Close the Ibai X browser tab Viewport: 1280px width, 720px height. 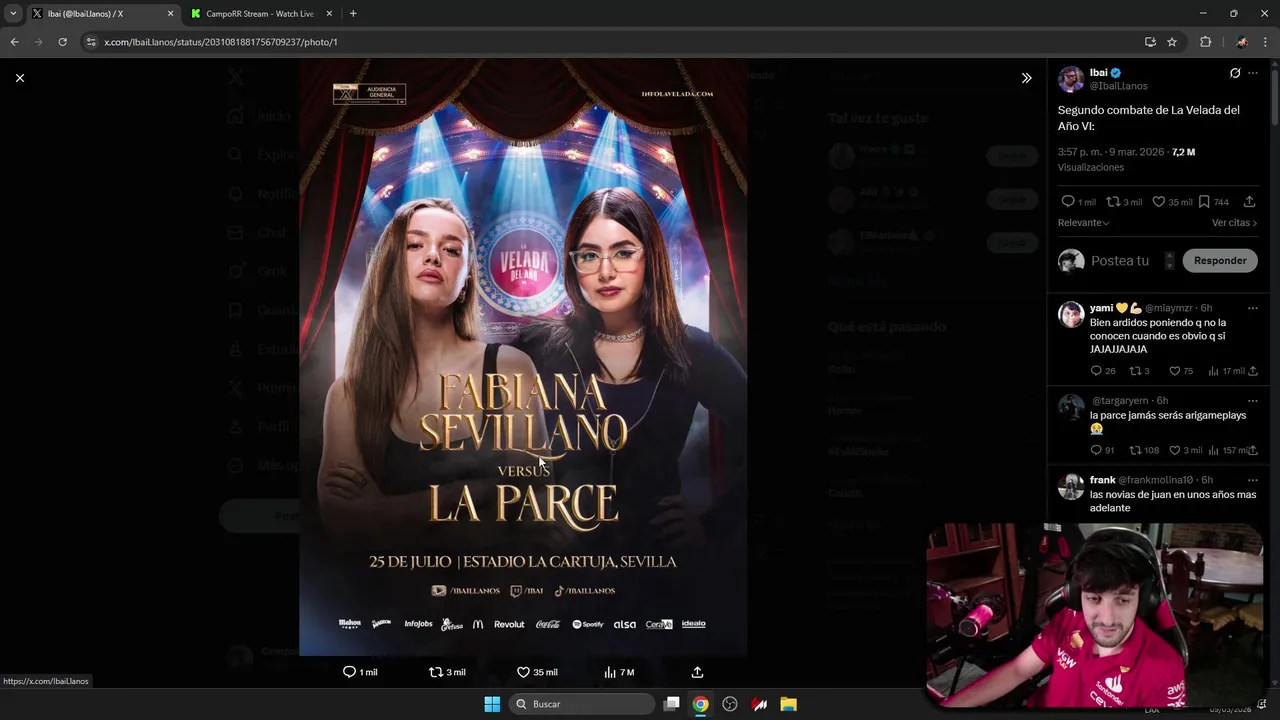170,14
